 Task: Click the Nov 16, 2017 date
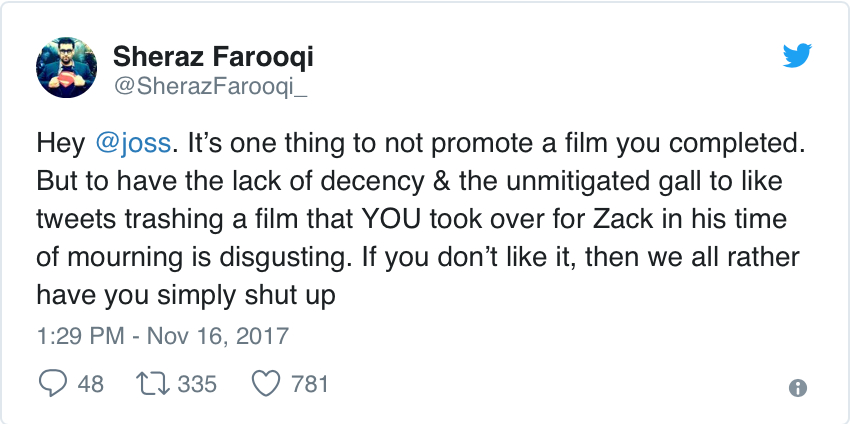point(217,333)
